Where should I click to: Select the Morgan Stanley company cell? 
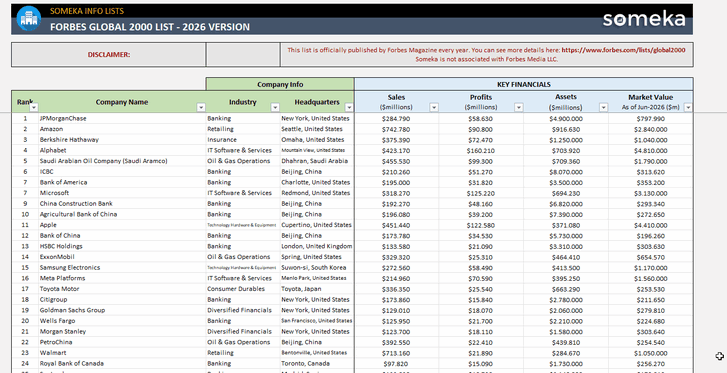122,332
